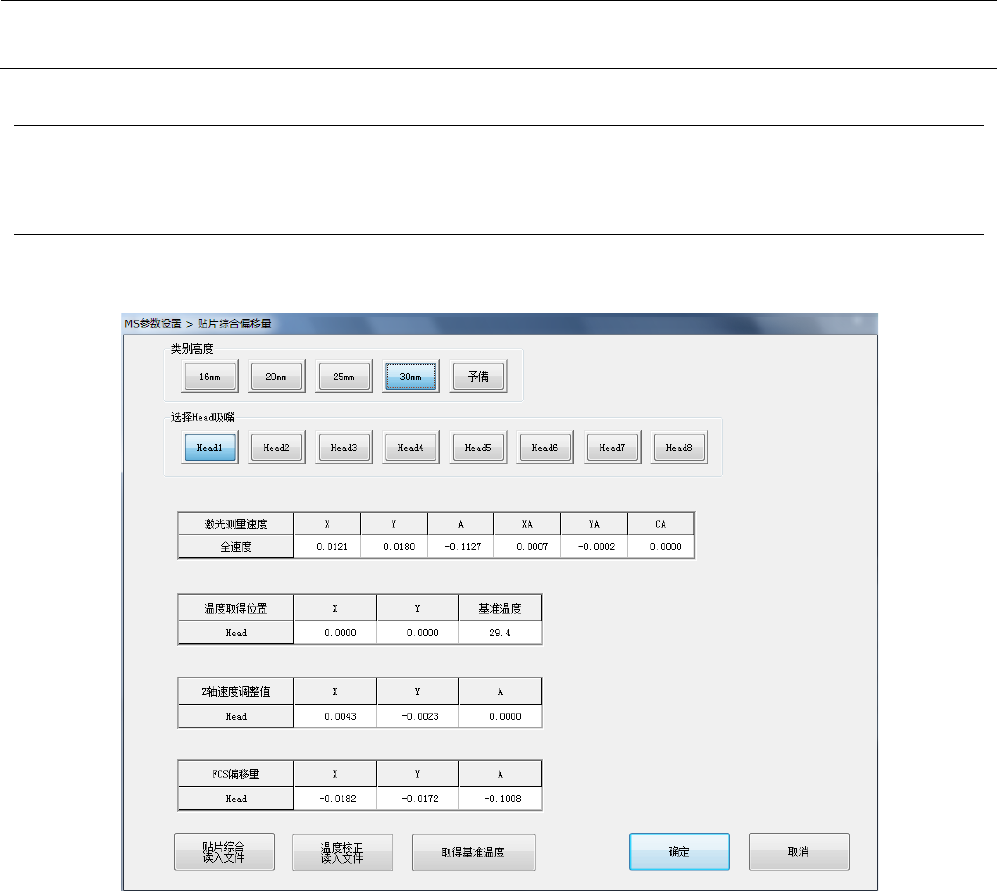Choose the Head6 nozzle button

tap(545, 447)
